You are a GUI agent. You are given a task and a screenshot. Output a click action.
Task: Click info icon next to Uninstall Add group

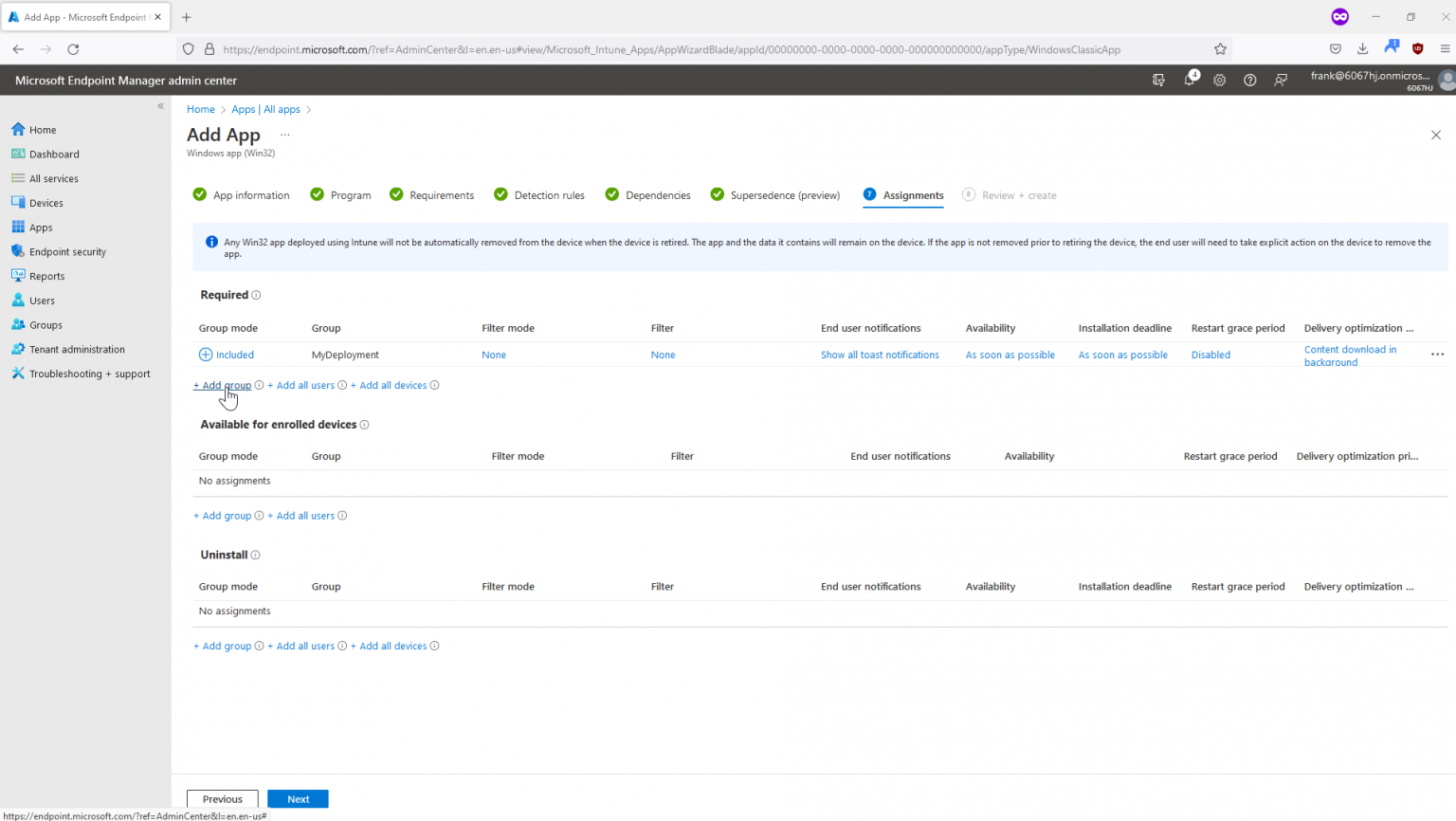click(259, 646)
